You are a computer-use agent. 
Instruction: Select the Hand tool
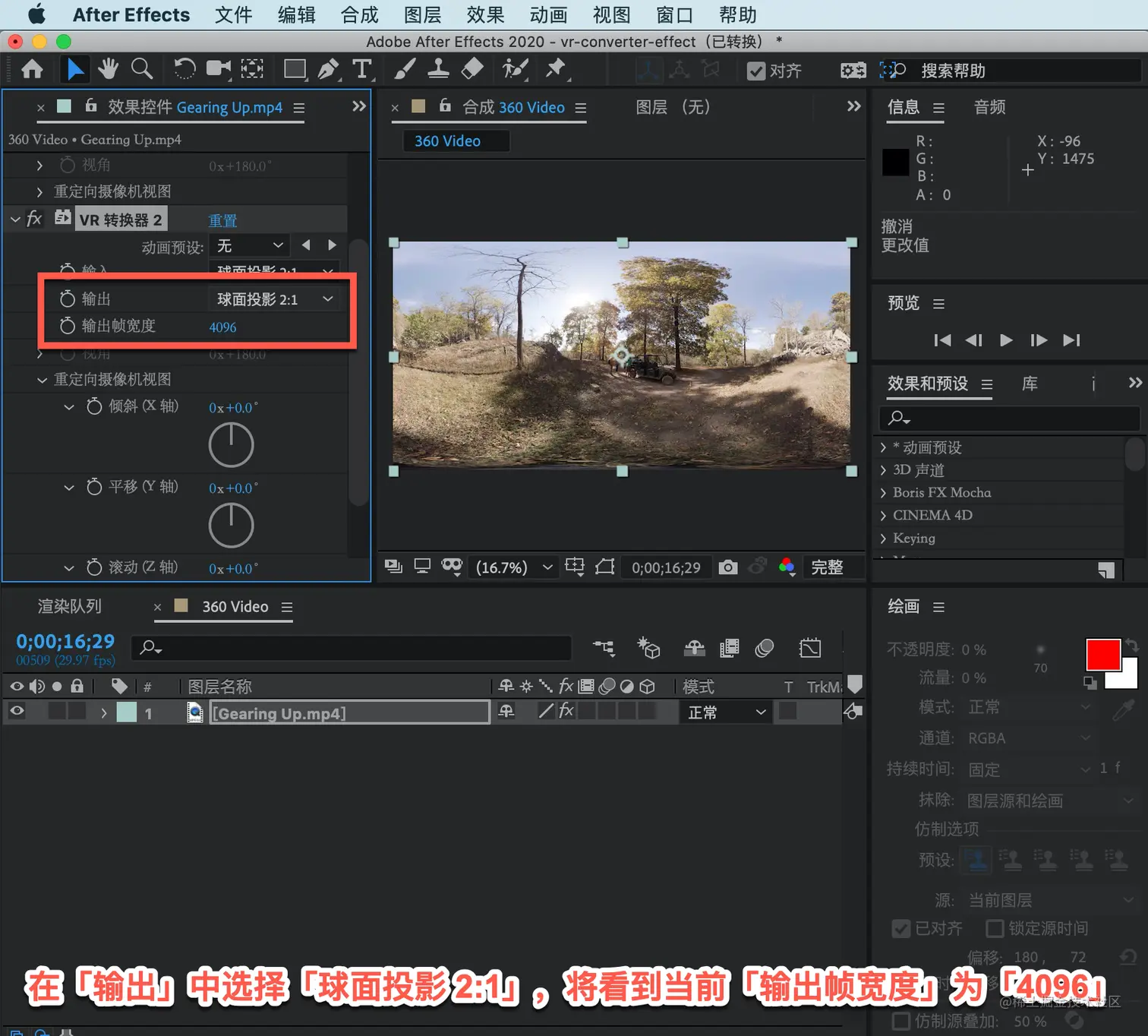point(108,70)
